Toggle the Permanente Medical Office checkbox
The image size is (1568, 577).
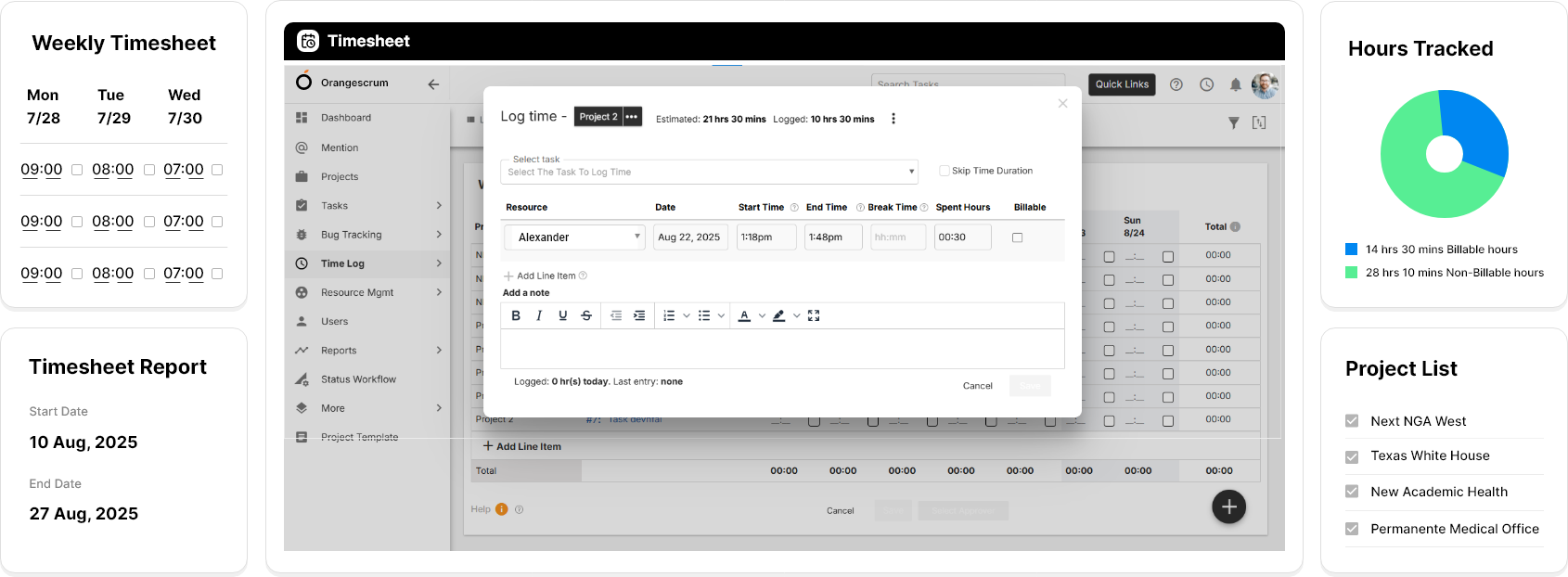(x=1352, y=529)
